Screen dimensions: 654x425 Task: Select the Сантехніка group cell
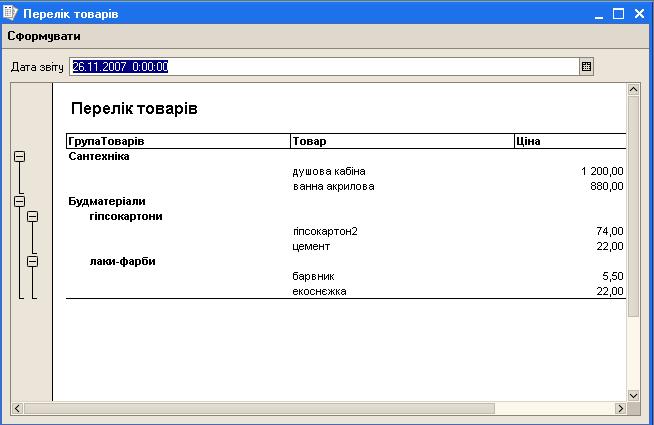[99, 156]
